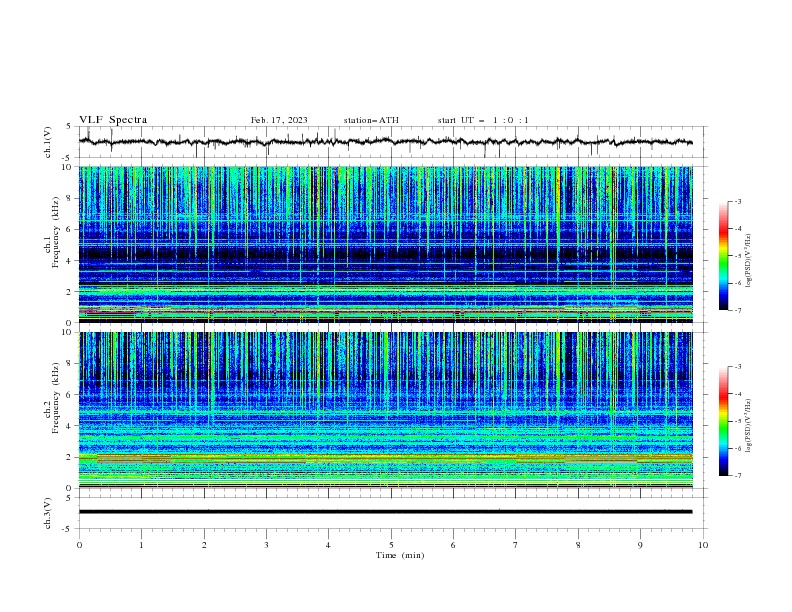Click the "VLF Spectra" plot title

coord(113,120)
